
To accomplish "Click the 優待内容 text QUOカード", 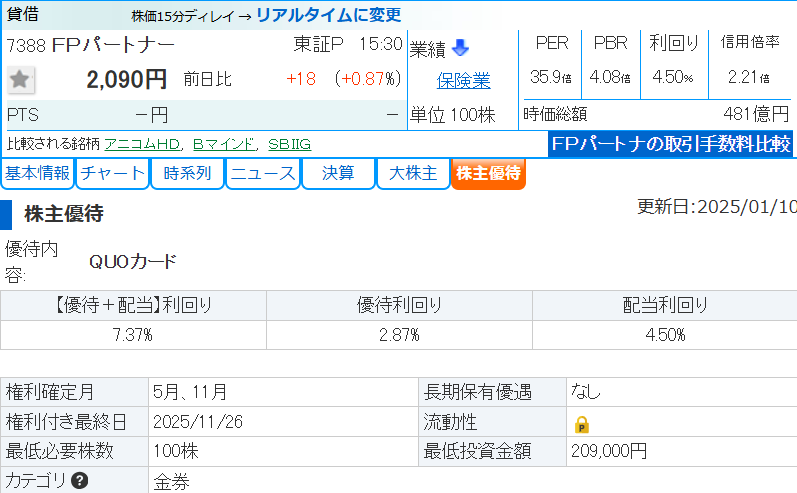I will click(133, 262).
